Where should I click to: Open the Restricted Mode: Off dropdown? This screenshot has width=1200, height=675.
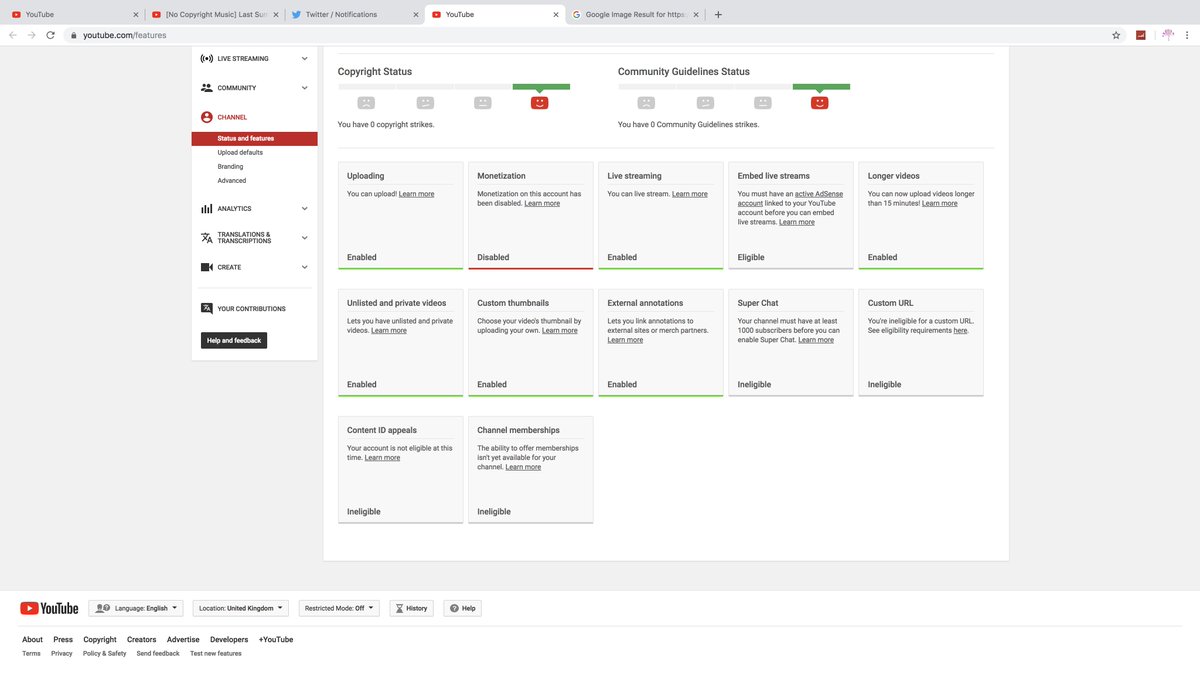[339, 608]
